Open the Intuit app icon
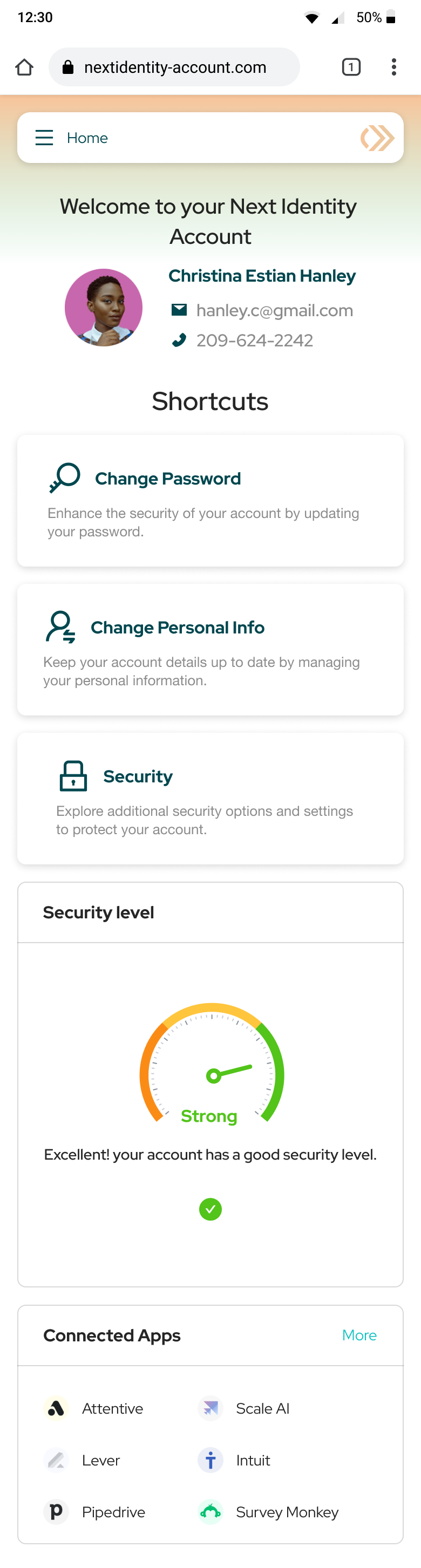 [x=210, y=1460]
